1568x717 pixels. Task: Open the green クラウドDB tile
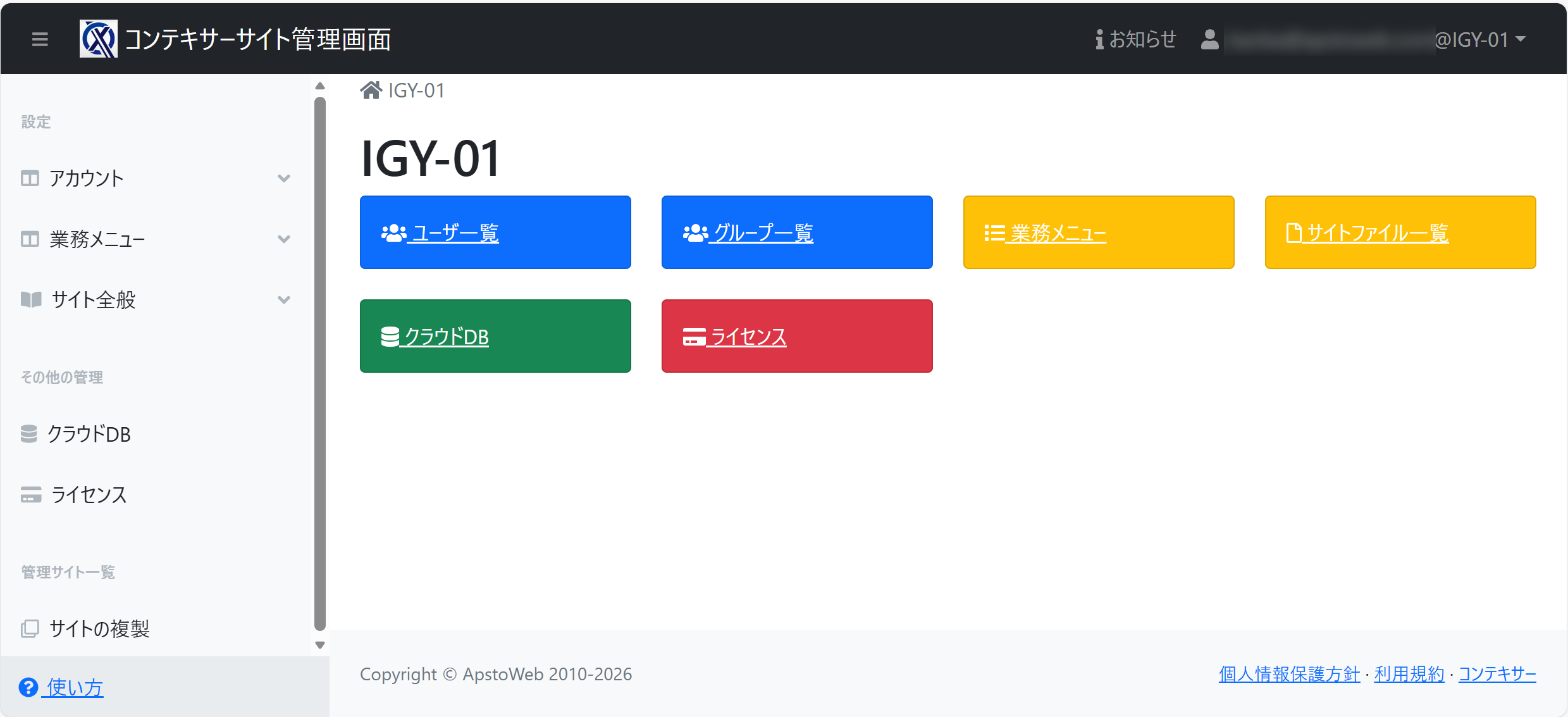pos(495,336)
